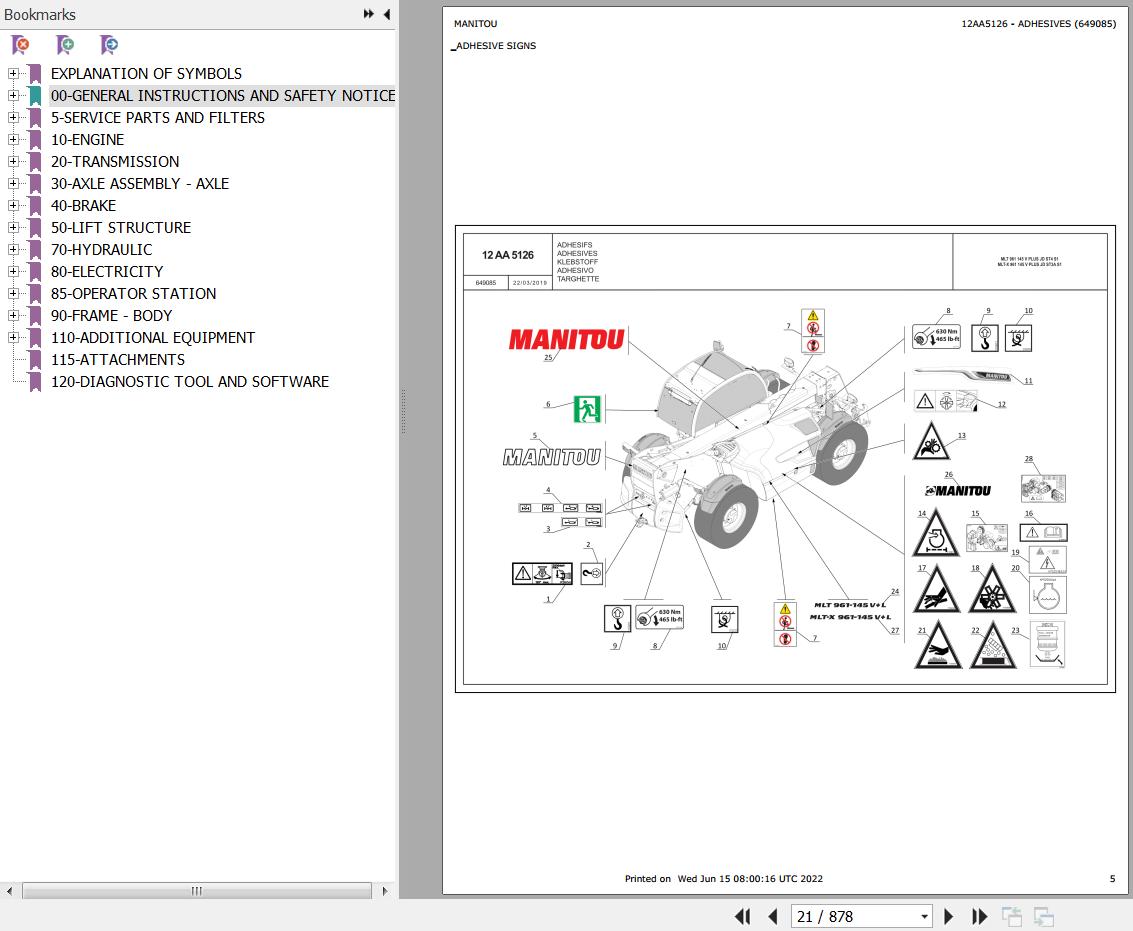The image size is (1133, 931).
Task: Click the bookmark icon beside 10-ENGINE
Action: [35, 140]
